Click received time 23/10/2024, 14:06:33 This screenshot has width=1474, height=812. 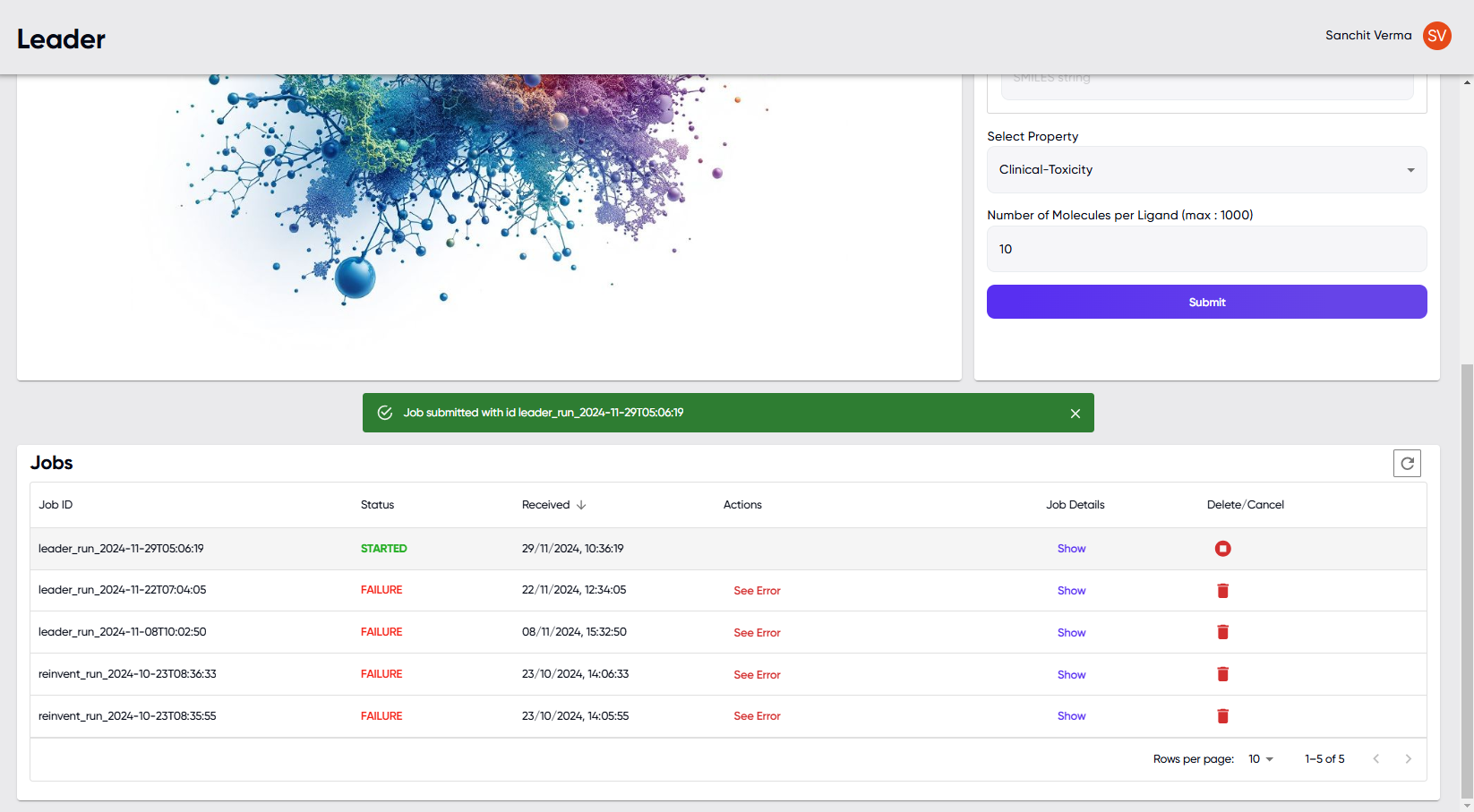[x=575, y=674]
